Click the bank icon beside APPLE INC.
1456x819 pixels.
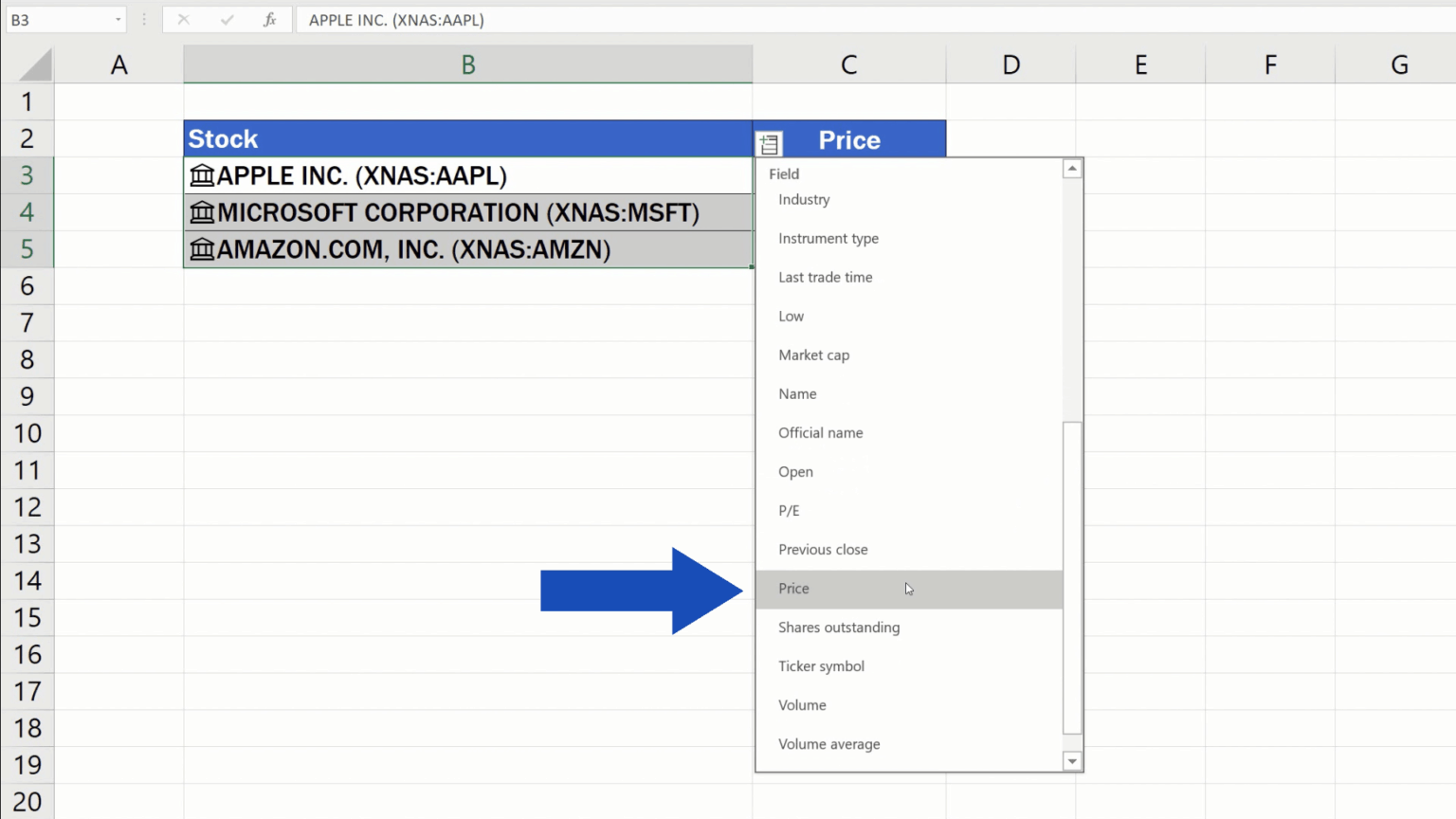pos(202,175)
